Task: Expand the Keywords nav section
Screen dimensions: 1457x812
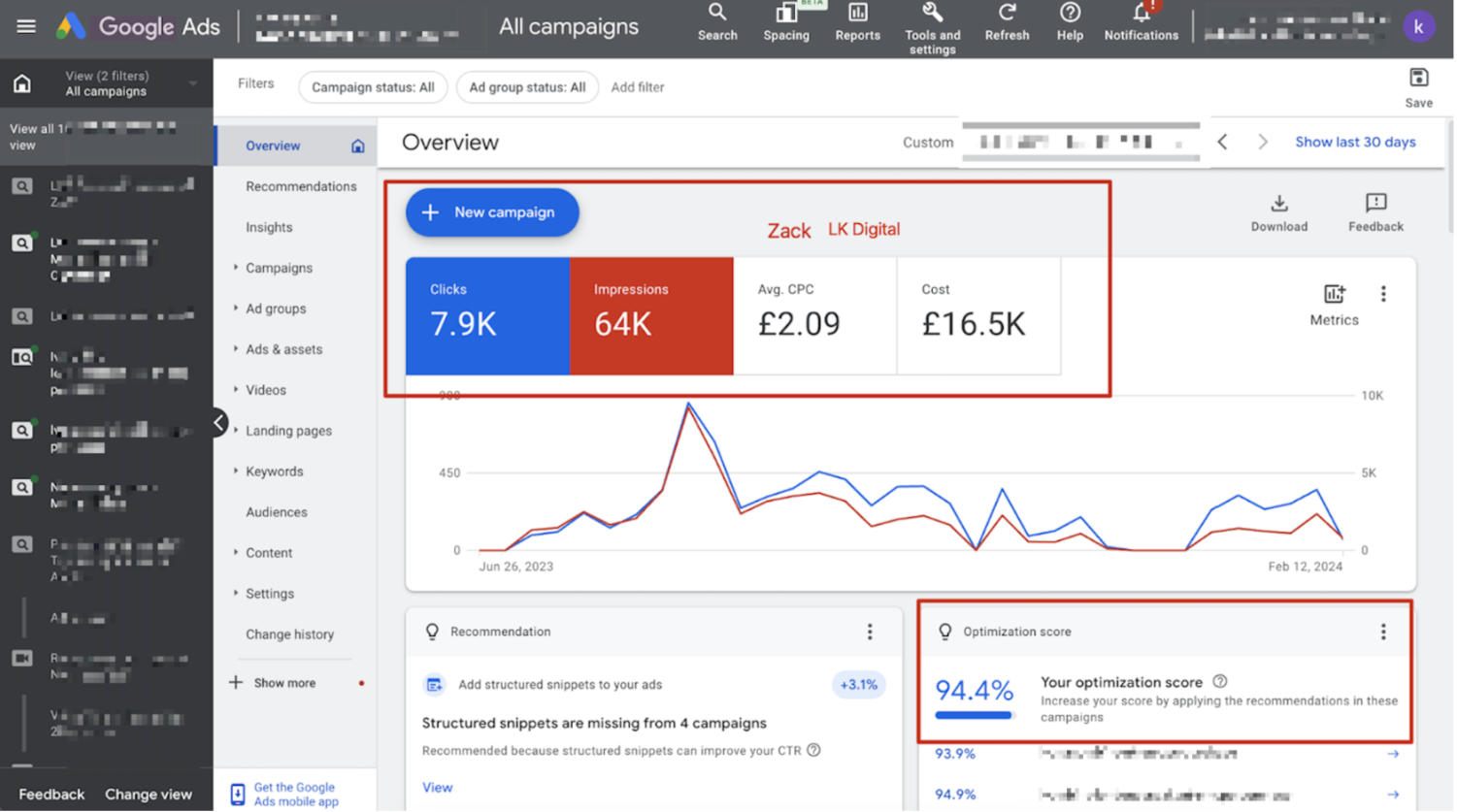Action: [x=236, y=471]
